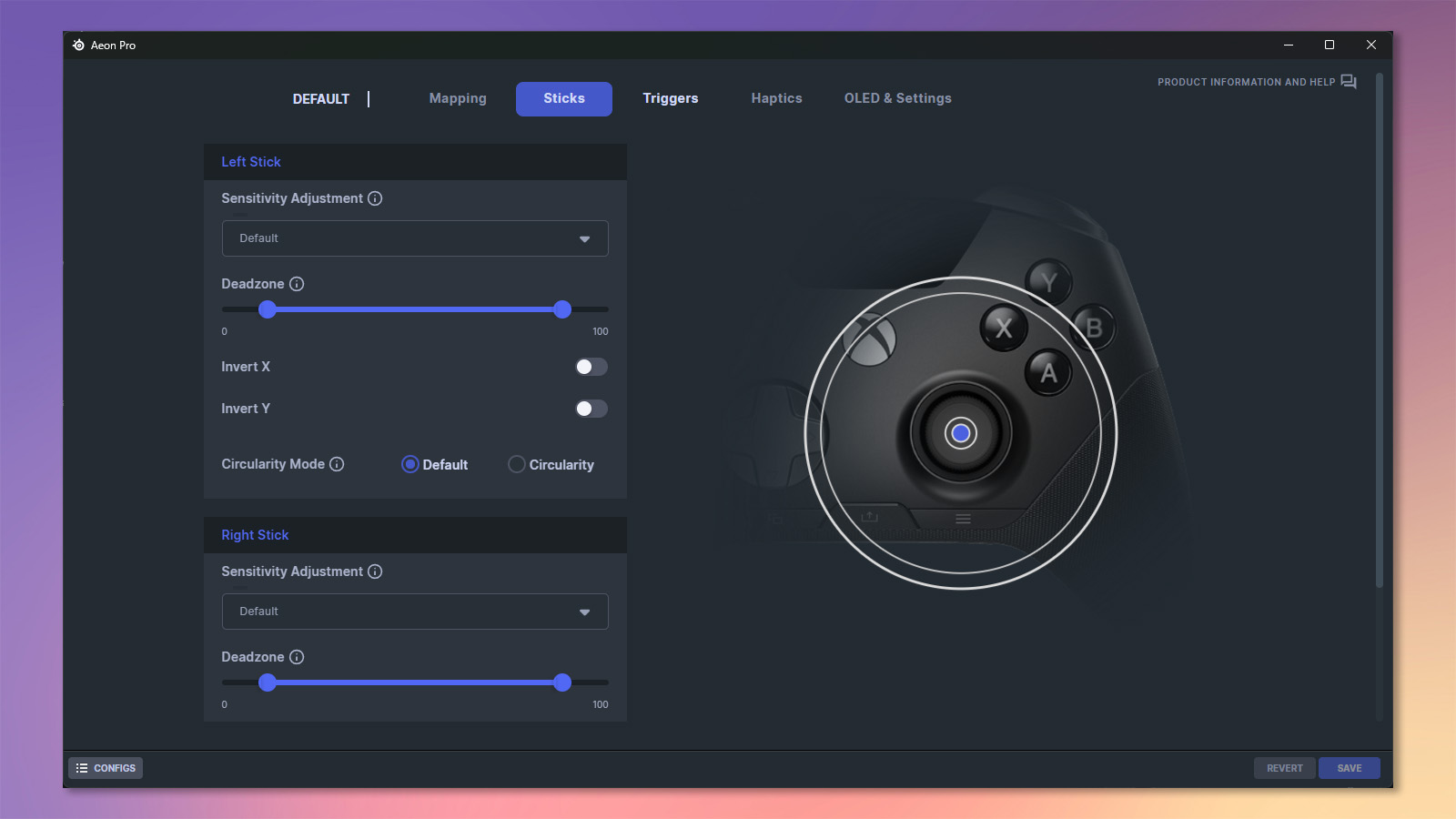Select the Circularity radio button
Image resolution: width=1456 pixels, height=819 pixels.
click(517, 464)
